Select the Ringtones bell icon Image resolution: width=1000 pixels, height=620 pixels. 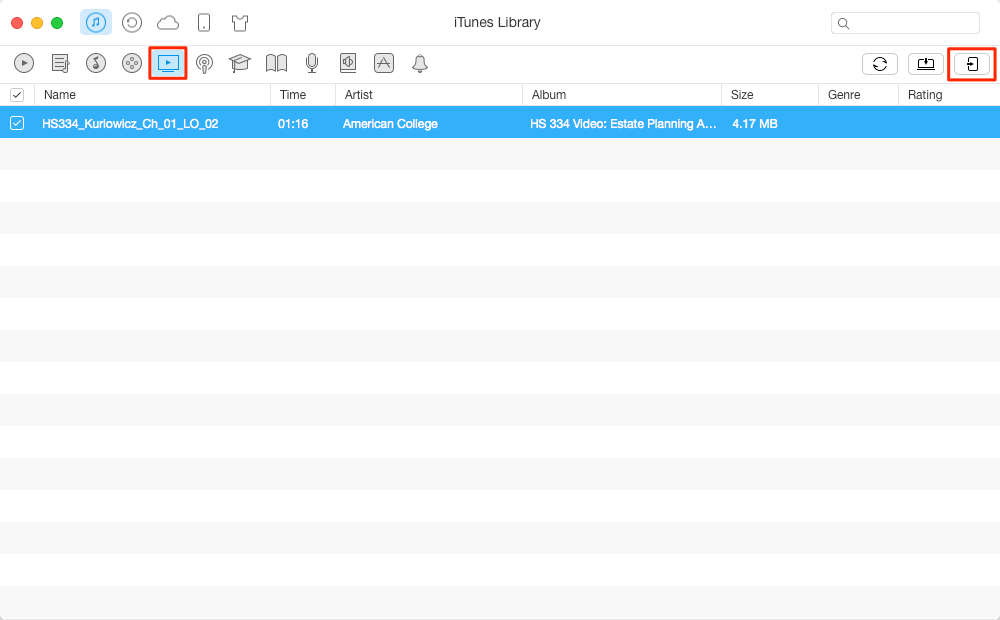point(420,63)
